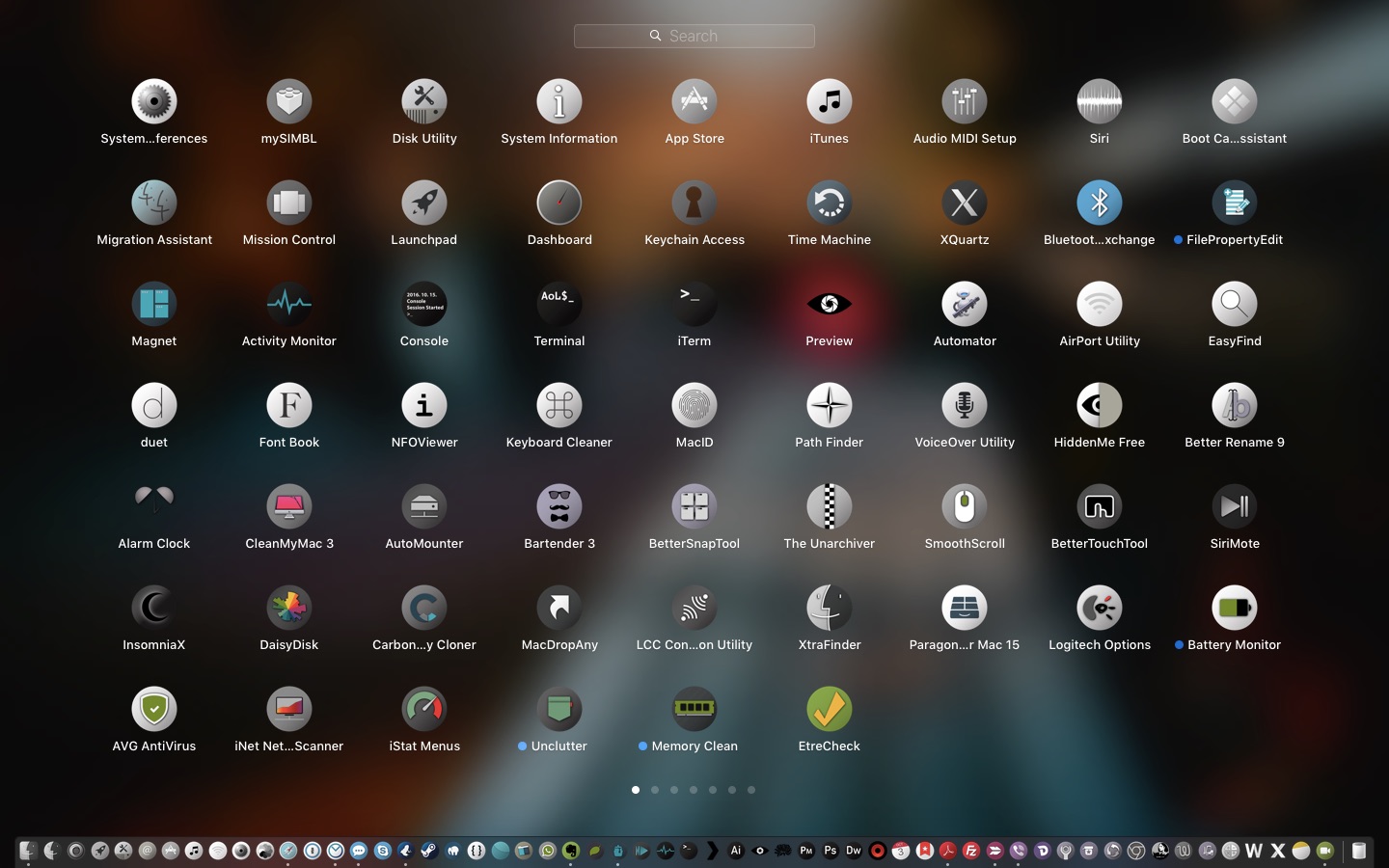Open SiriMote
The image size is (1389, 868).
[x=1235, y=506]
